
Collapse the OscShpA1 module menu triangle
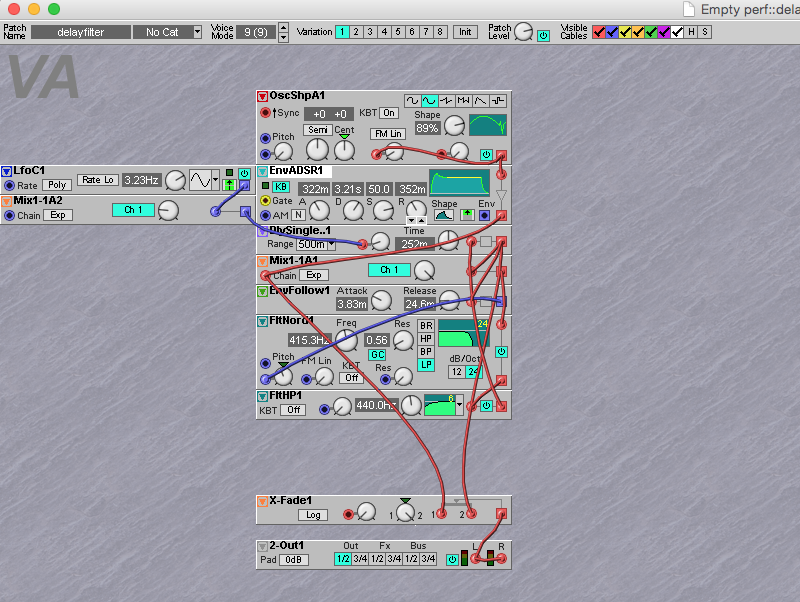[262, 97]
